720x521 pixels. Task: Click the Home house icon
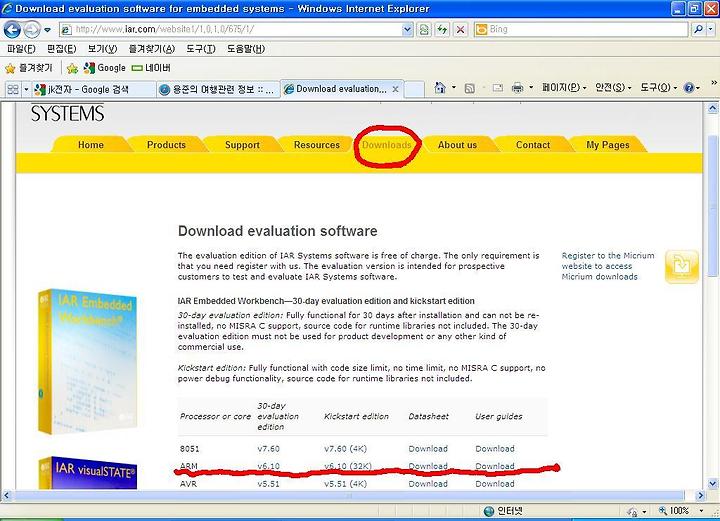coord(440,88)
